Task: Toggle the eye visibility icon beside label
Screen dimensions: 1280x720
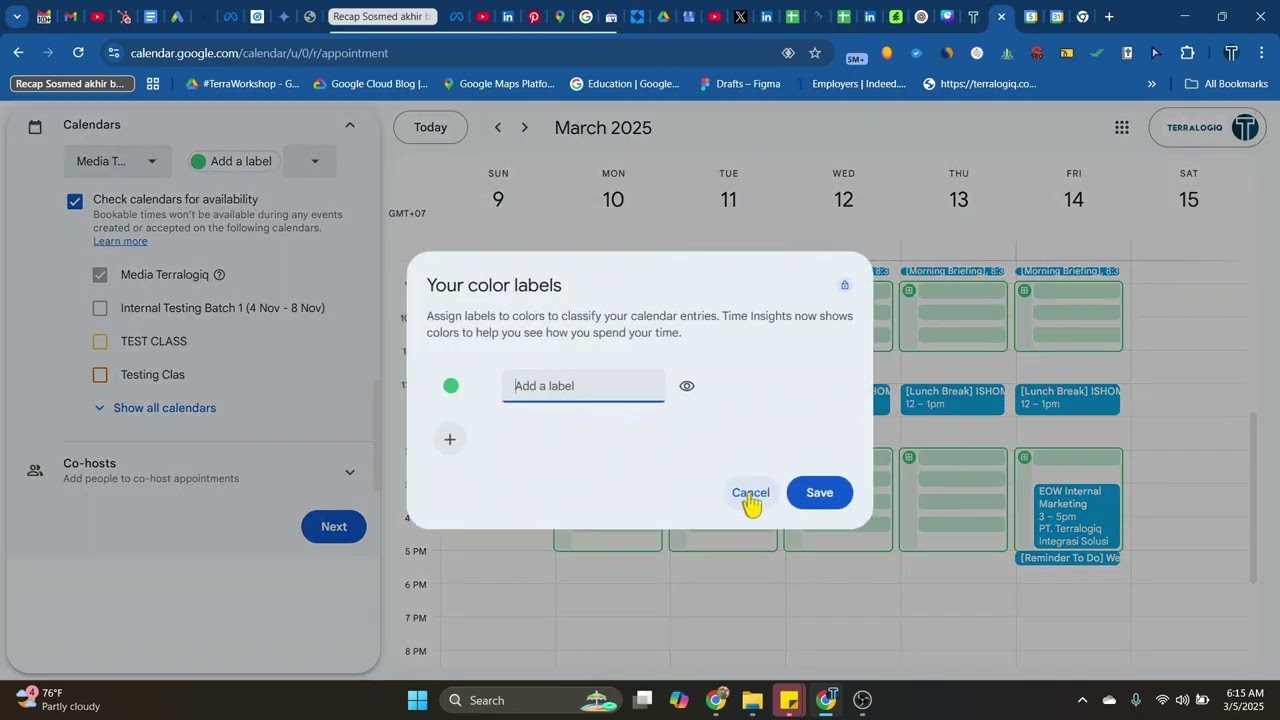Action: pos(687,386)
